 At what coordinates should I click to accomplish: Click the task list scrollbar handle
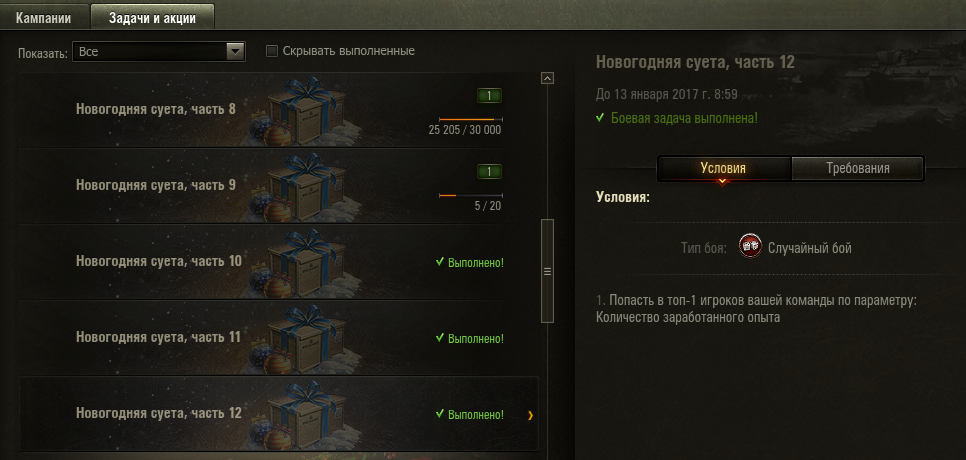point(546,271)
